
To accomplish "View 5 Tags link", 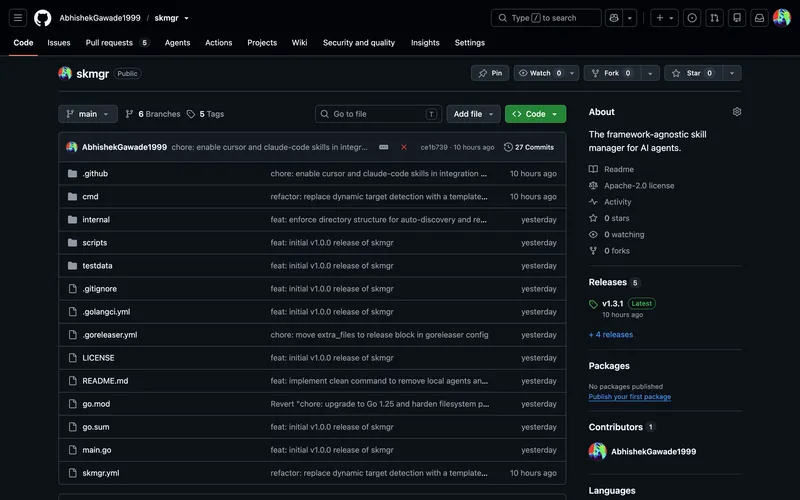I will (206, 114).
